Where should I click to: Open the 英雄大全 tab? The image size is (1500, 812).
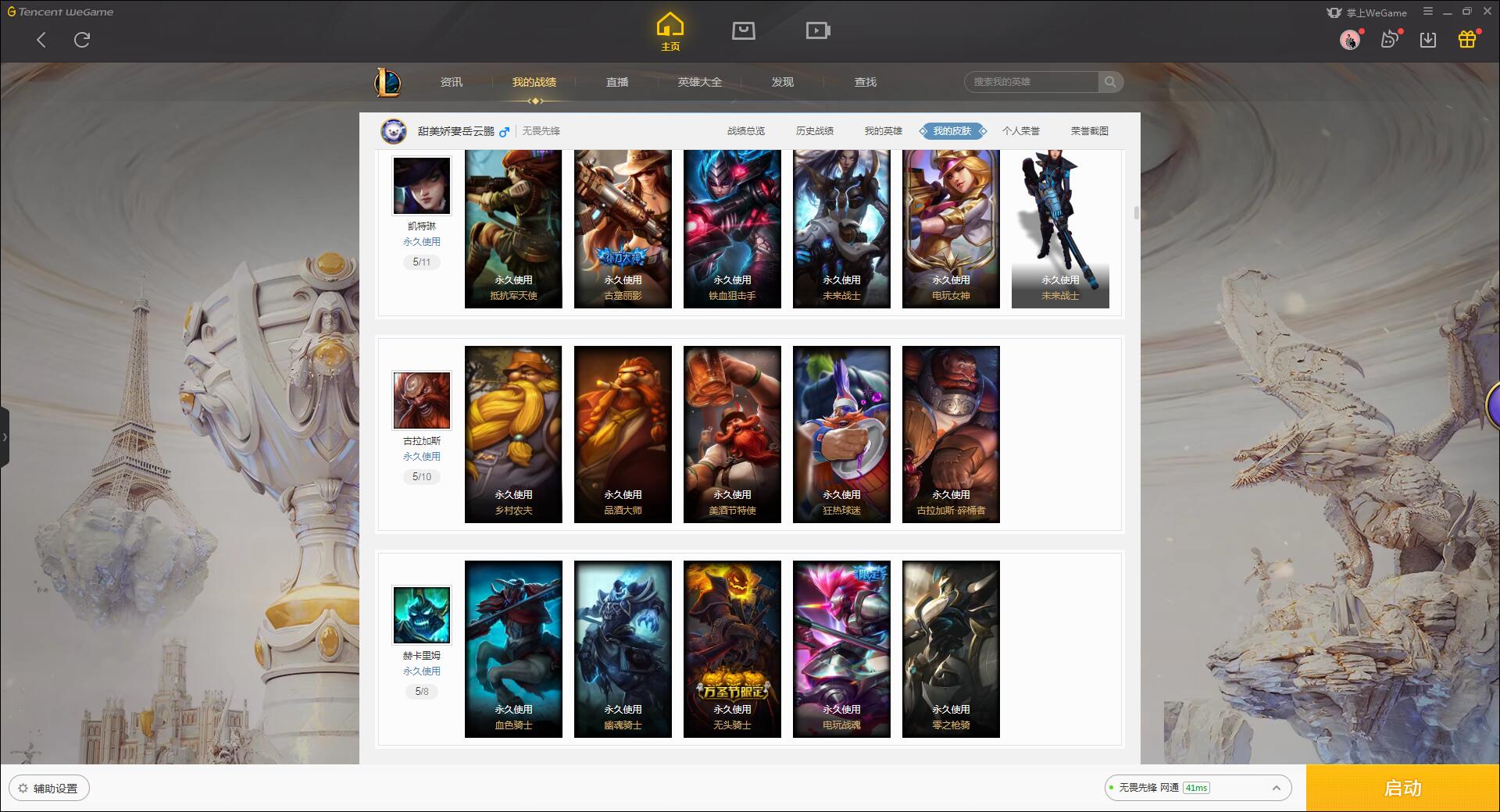coord(700,82)
